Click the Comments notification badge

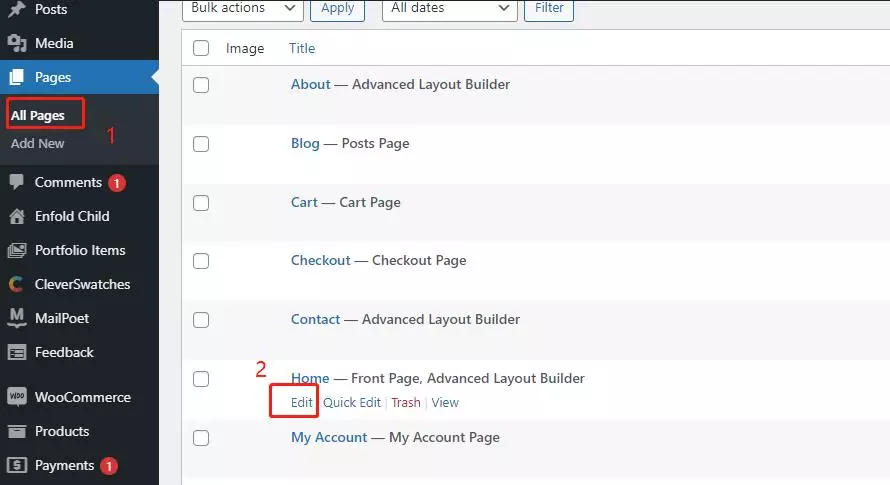point(117,183)
